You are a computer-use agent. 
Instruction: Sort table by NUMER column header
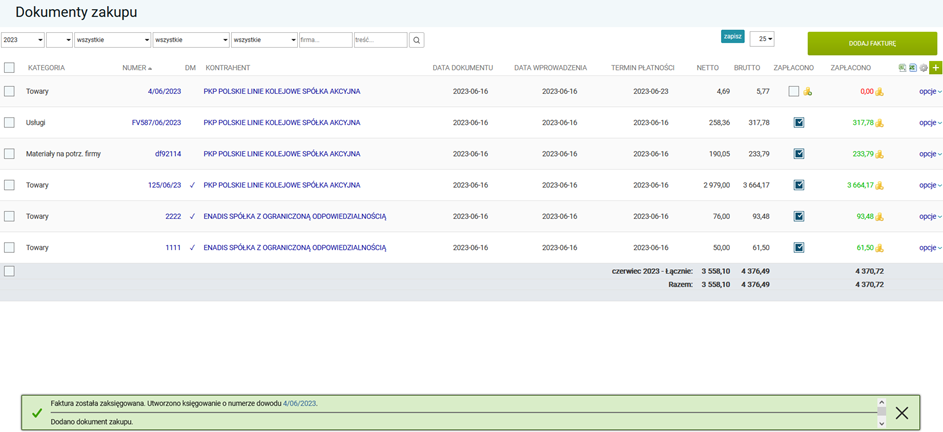click(135, 68)
